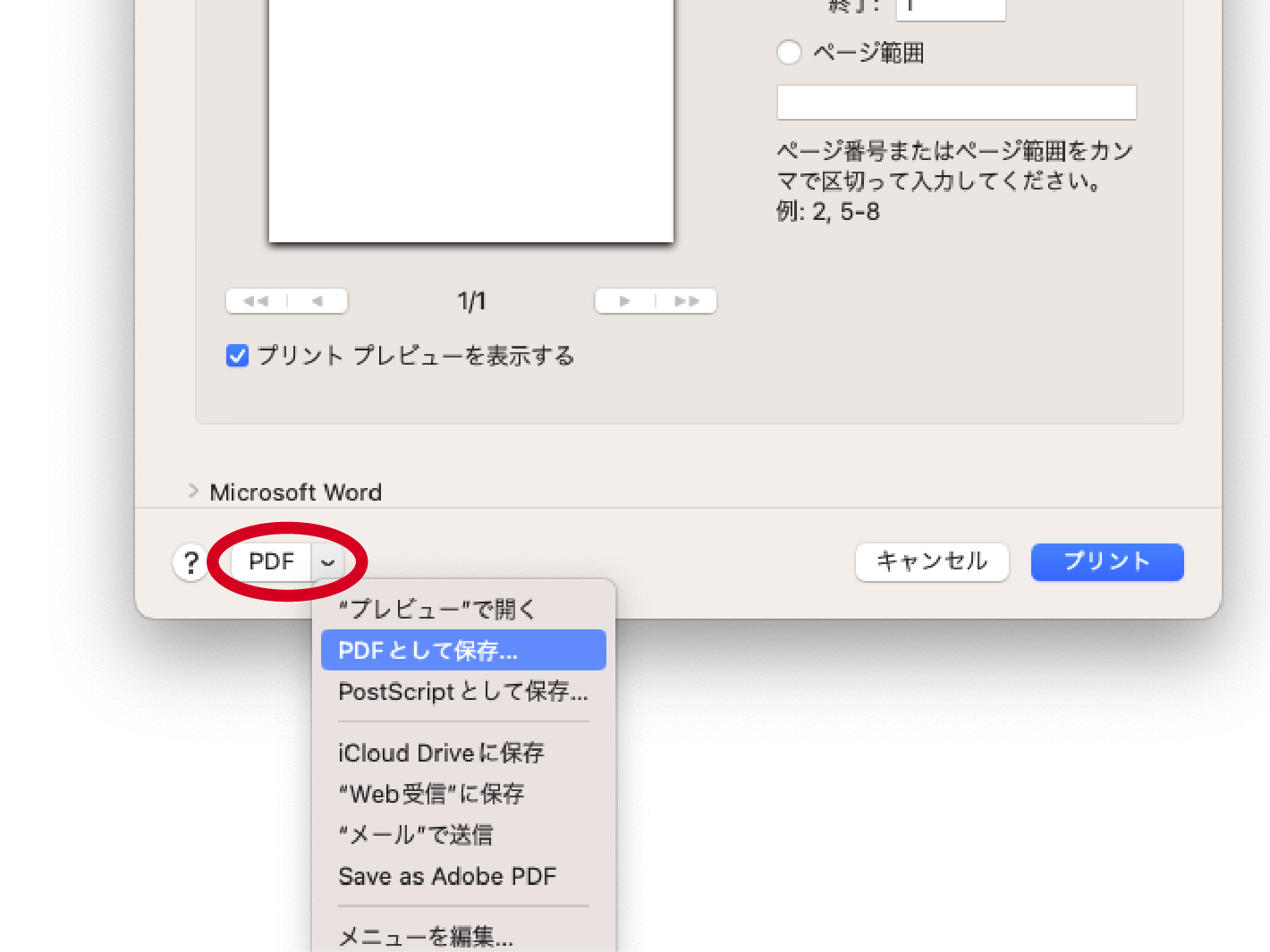Choose "メール"で送信 menu item

463,835
